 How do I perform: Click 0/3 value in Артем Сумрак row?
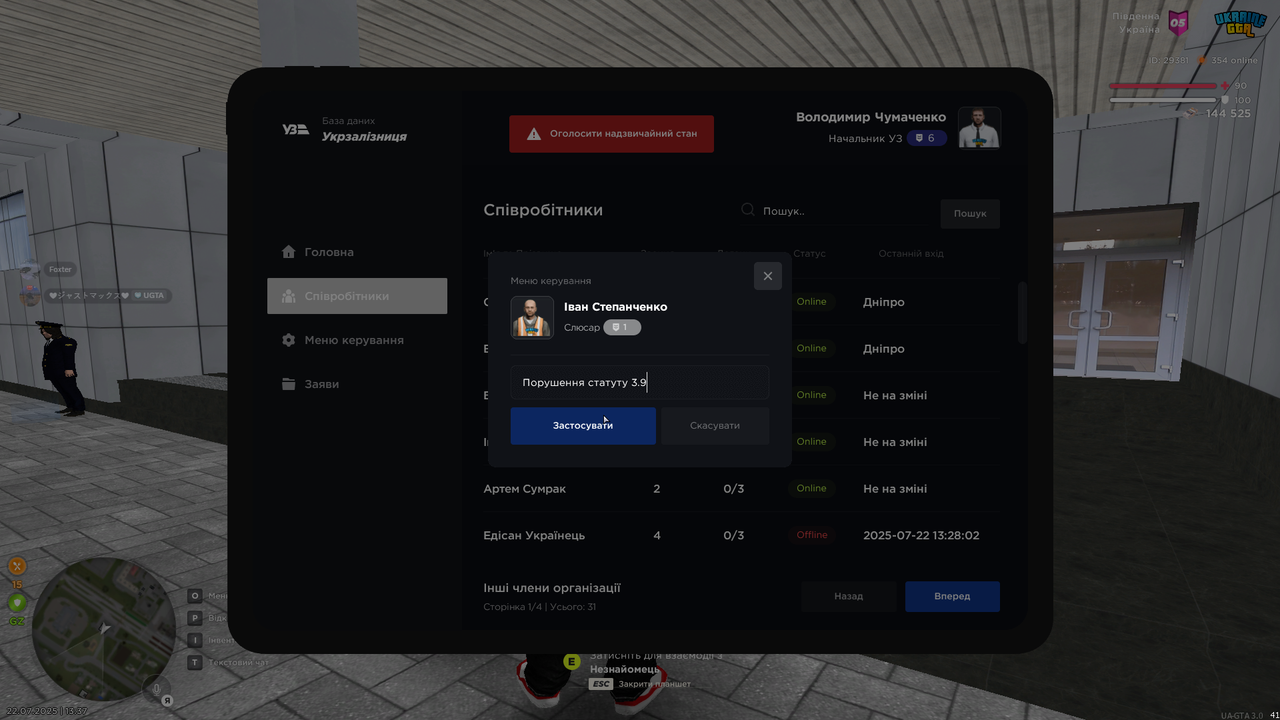[x=734, y=489]
